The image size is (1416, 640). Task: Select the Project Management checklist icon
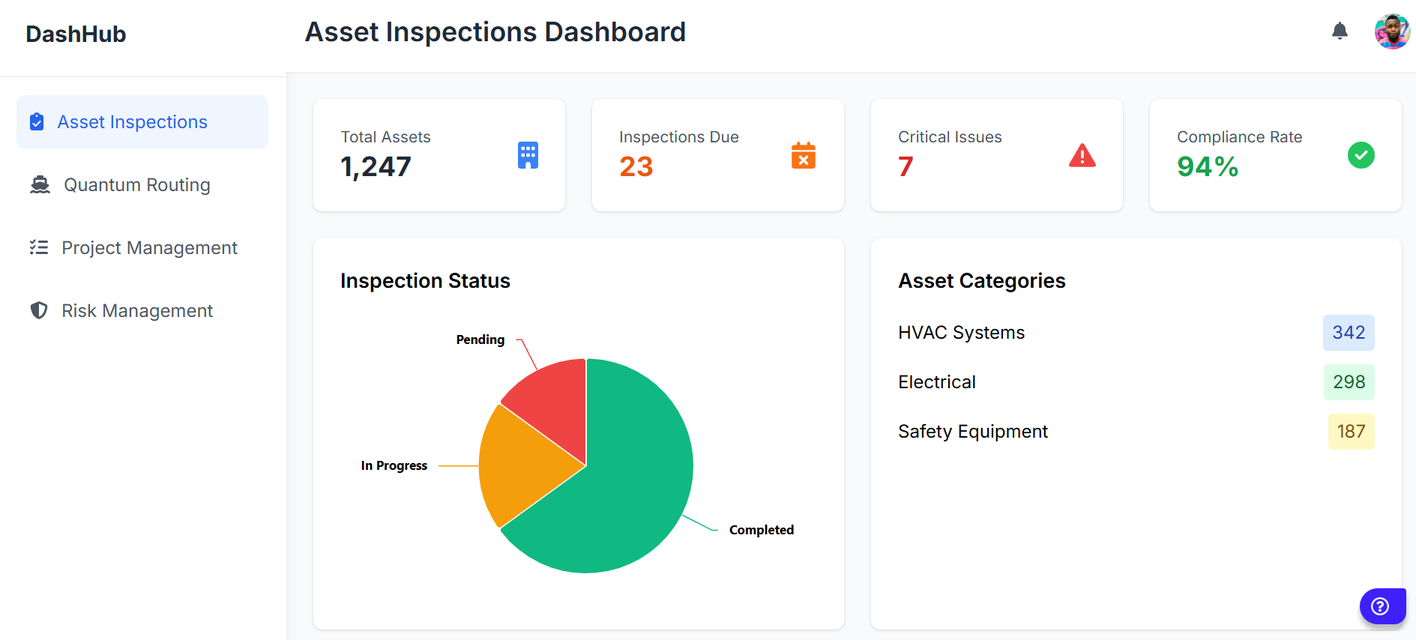[x=38, y=247]
